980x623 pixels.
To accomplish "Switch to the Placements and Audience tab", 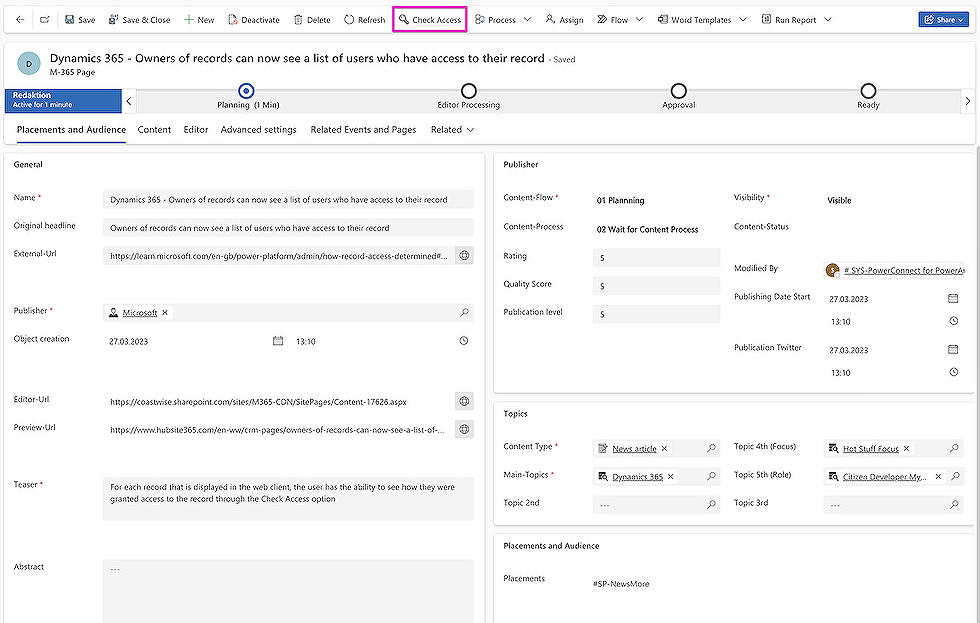I will point(71,129).
